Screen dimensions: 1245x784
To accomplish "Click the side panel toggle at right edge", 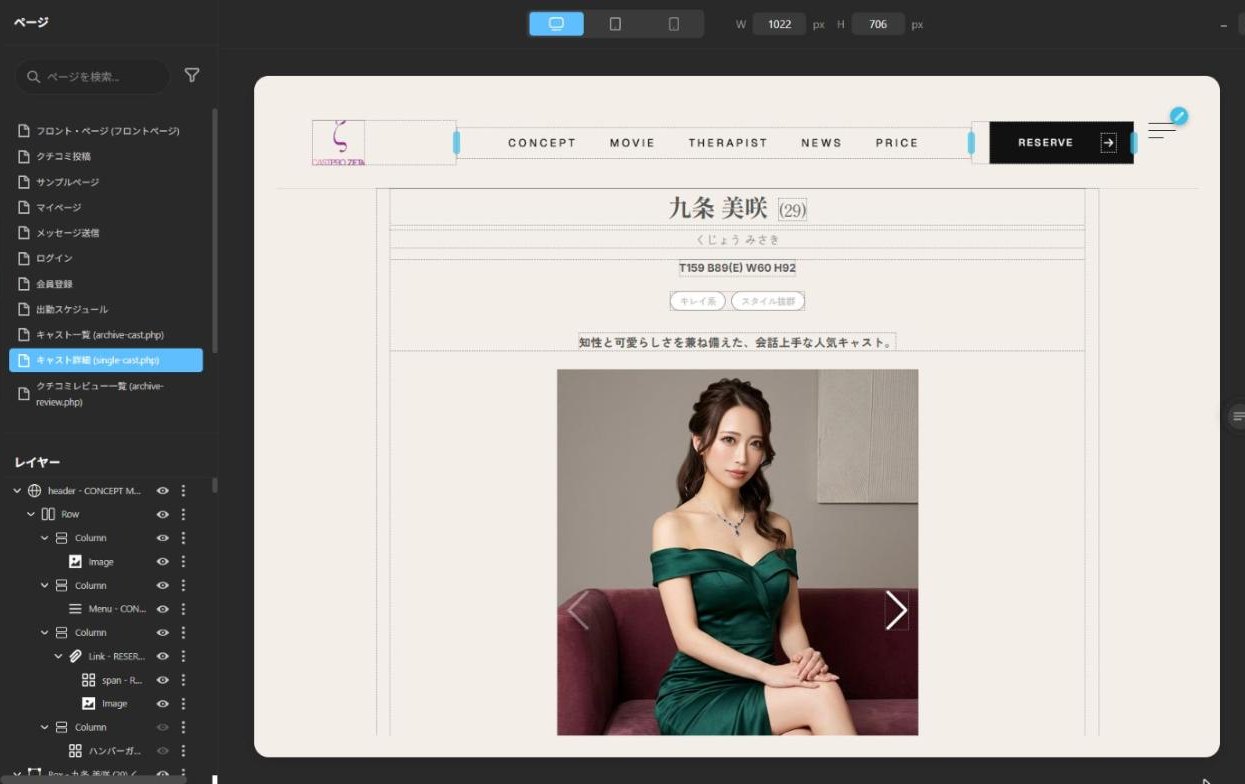I will (x=1237, y=416).
